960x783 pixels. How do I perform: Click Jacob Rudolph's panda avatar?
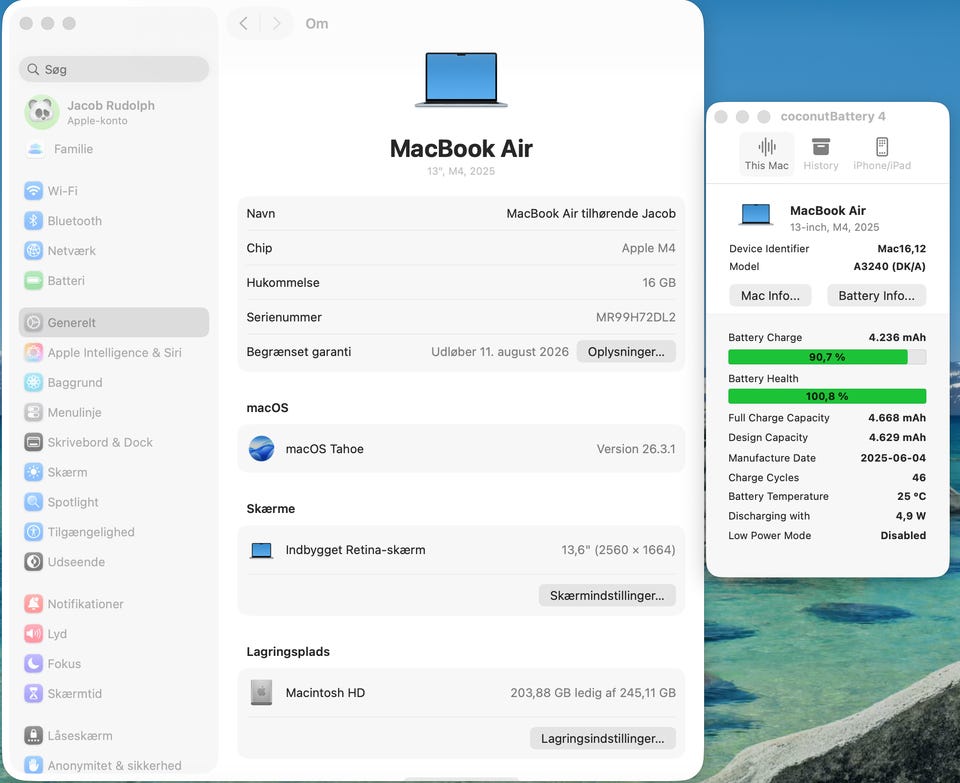(x=42, y=112)
